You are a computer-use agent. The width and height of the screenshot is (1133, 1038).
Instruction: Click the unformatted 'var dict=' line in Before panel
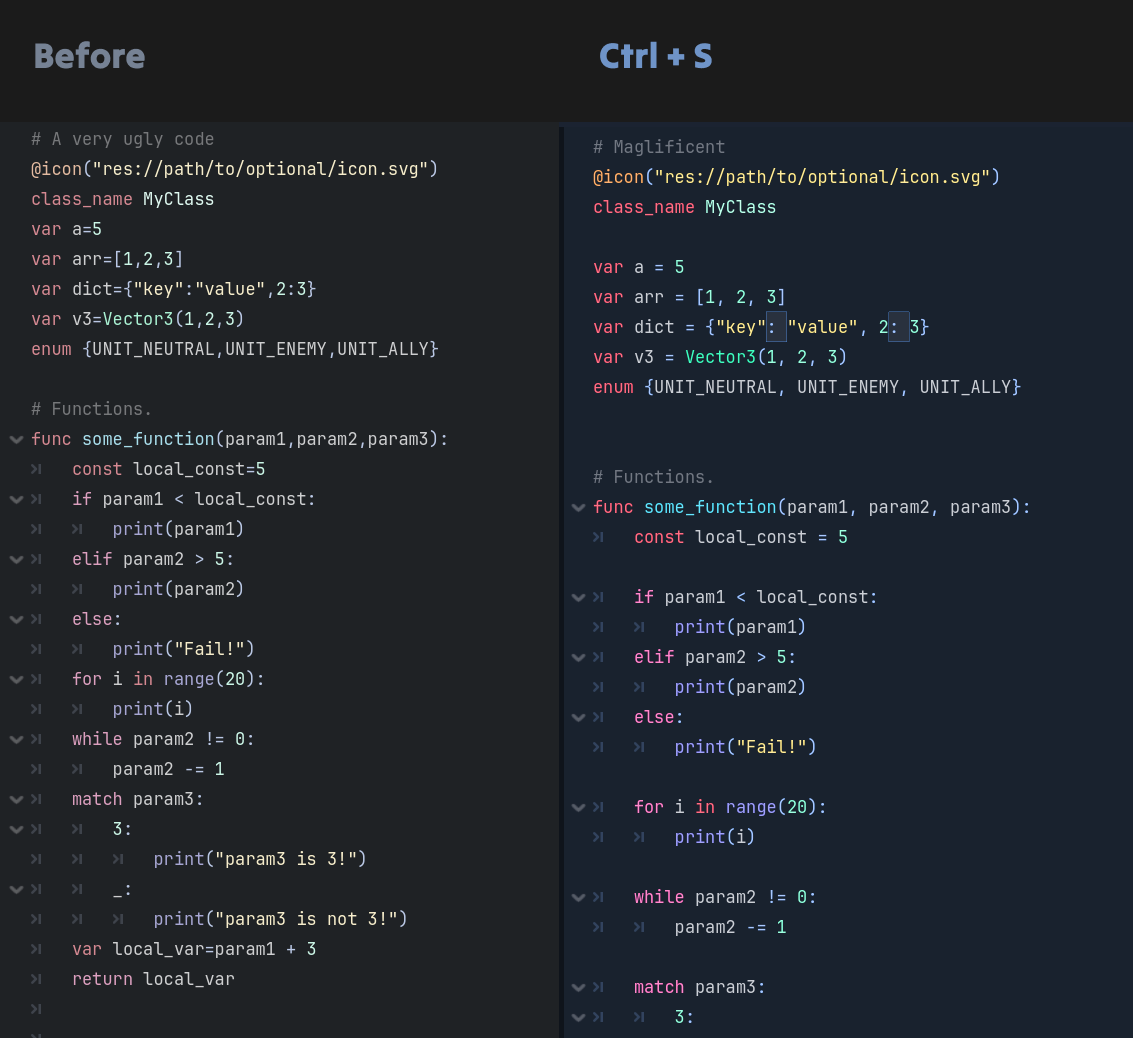[x=173, y=289]
